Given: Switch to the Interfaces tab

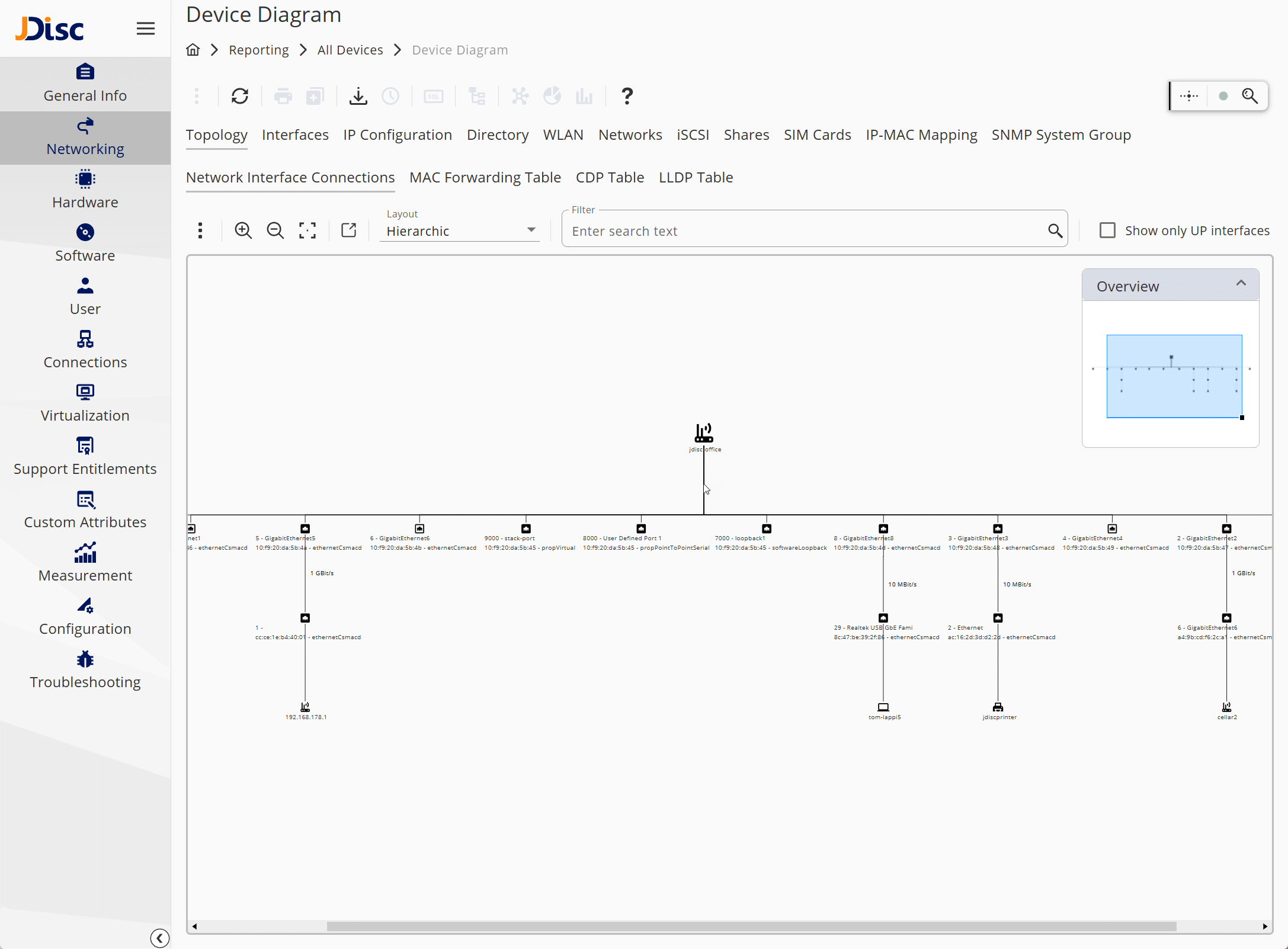Looking at the screenshot, I should [295, 135].
